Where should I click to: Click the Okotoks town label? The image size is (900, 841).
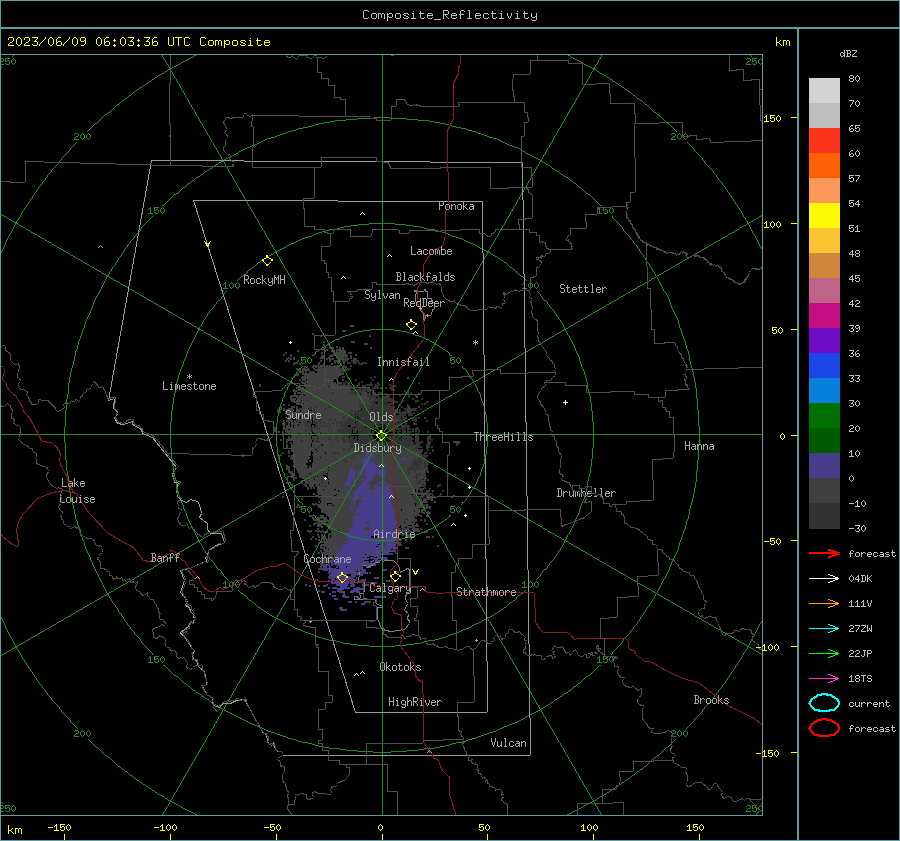click(x=400, y=667)
